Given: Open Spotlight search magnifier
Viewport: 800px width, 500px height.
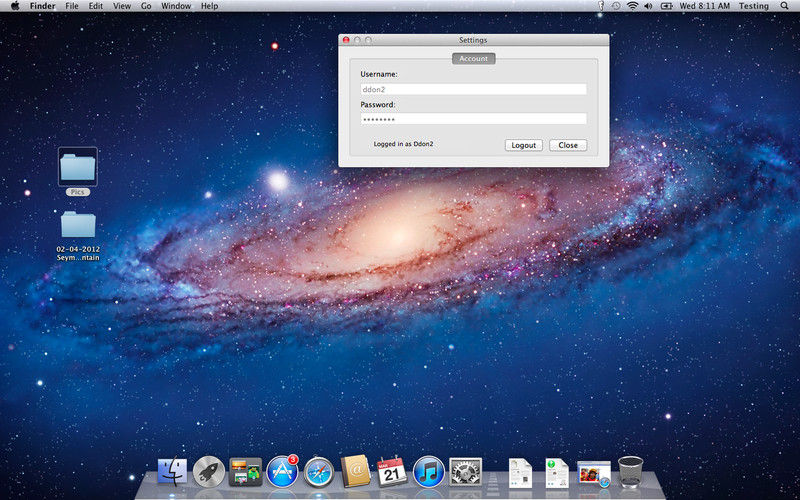Looking at the screenshot, I should coord(784,6).
